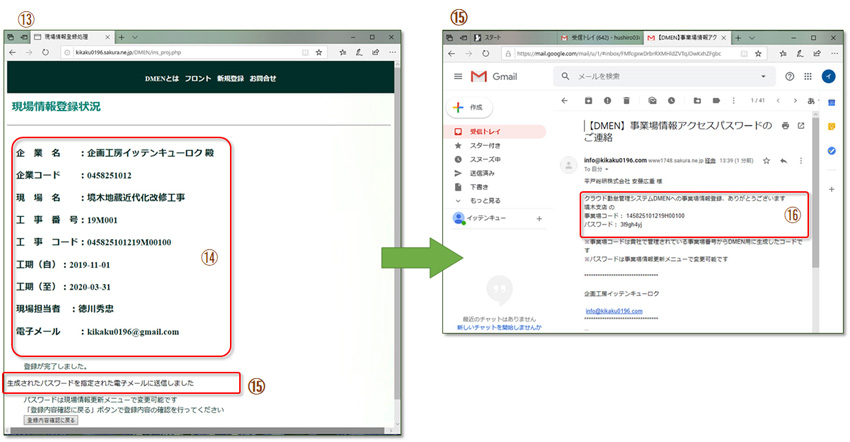Image resolution: width=850 pixels, height=442 pixels.
Task: Star the message from info@kikaku0196.com
Action: pos(766,161)
